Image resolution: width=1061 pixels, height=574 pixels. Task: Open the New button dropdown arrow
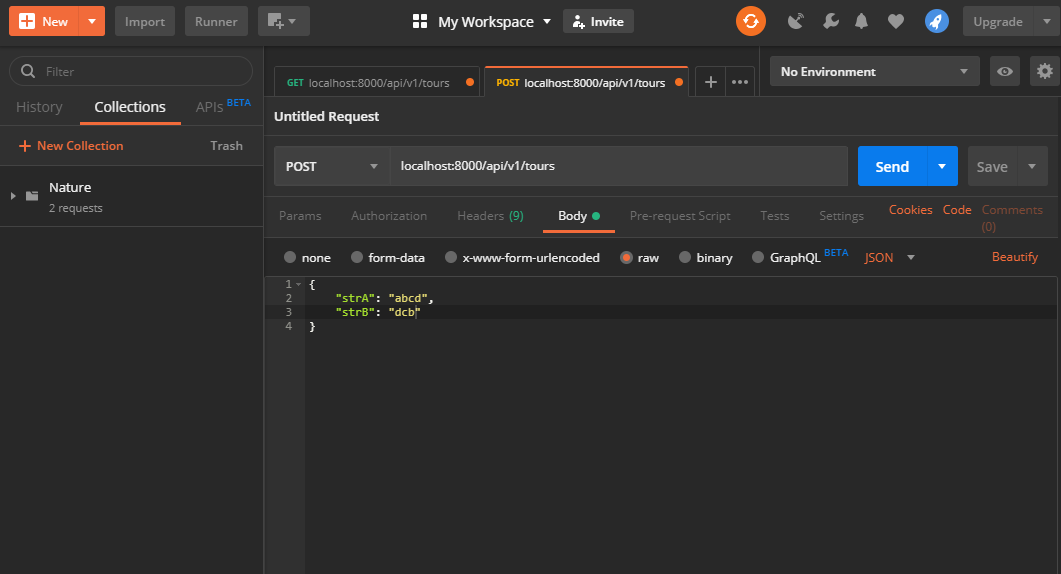tap(92, 22)
